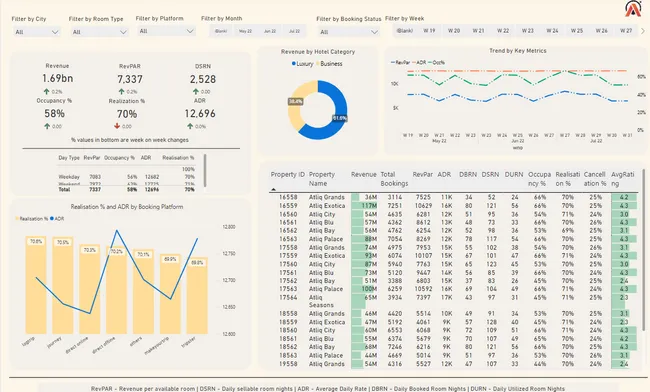Select week W 25 slicer tile

(x=577, y=31)
